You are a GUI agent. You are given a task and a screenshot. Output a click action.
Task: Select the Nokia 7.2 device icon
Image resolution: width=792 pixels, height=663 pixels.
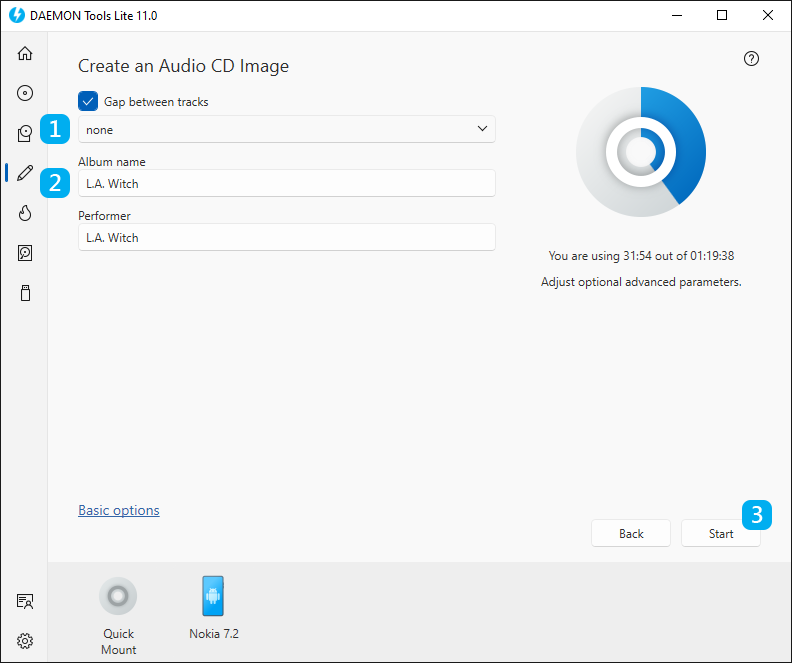[x=213, y=596]
